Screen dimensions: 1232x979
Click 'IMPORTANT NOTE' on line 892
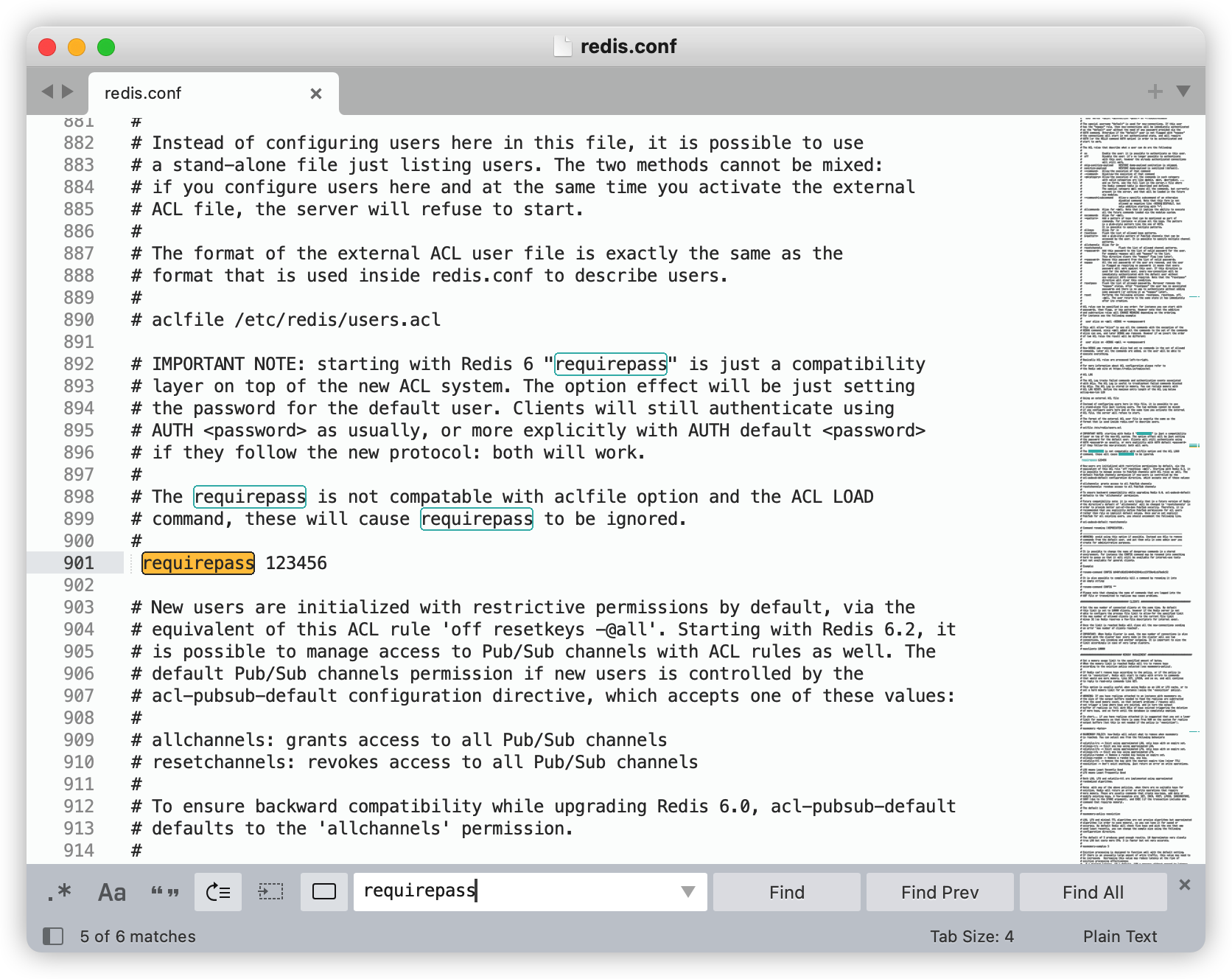coord(224,364)
